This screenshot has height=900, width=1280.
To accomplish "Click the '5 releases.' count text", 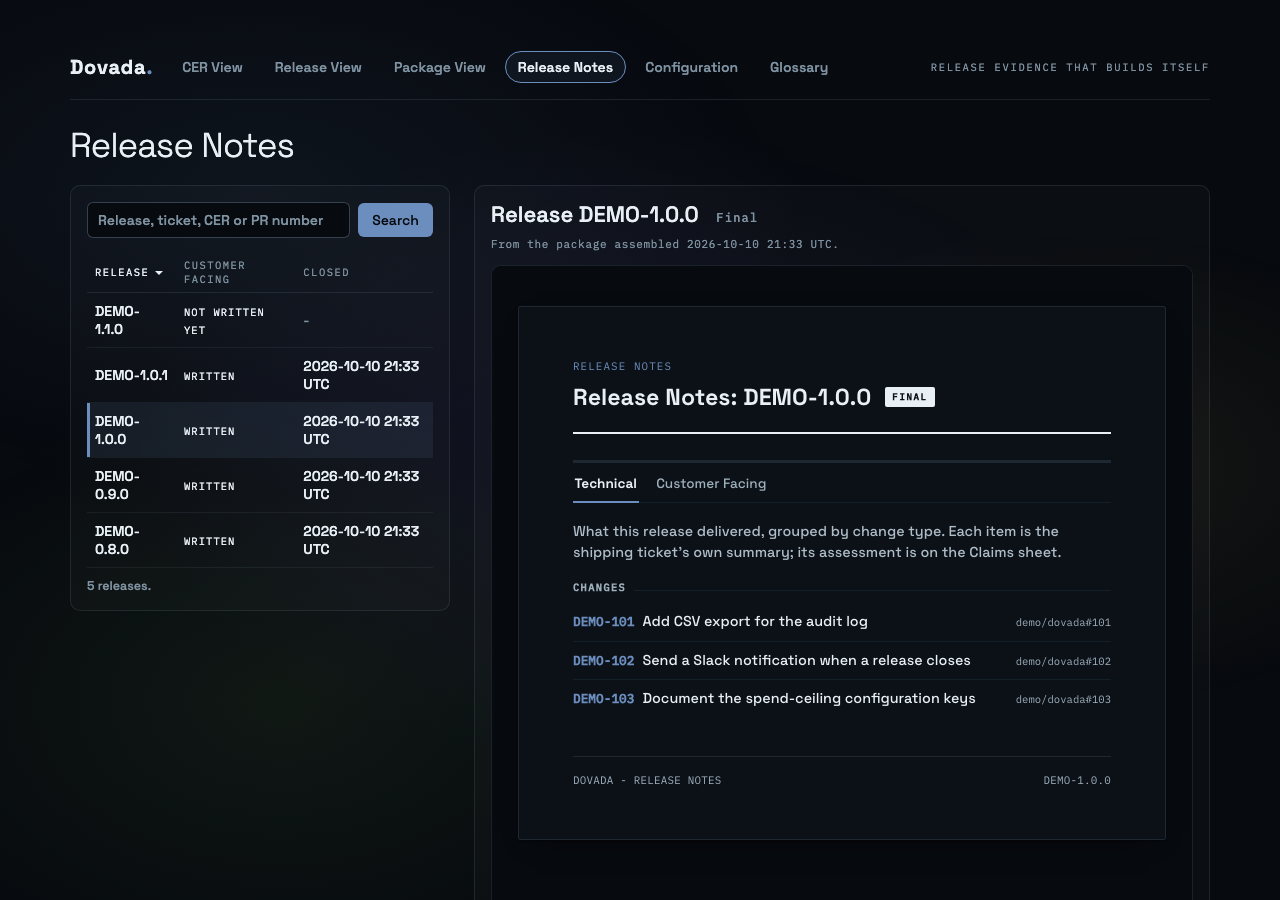I will (119, 586).
